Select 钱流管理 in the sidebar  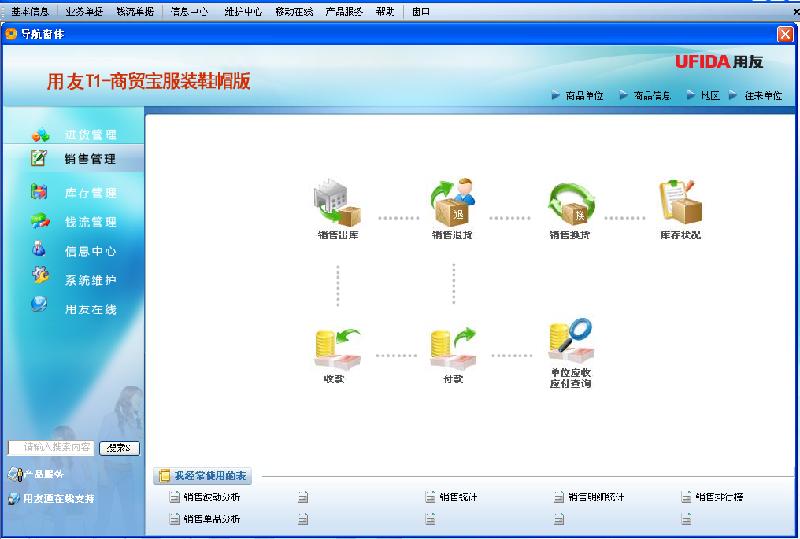[90, 222]
